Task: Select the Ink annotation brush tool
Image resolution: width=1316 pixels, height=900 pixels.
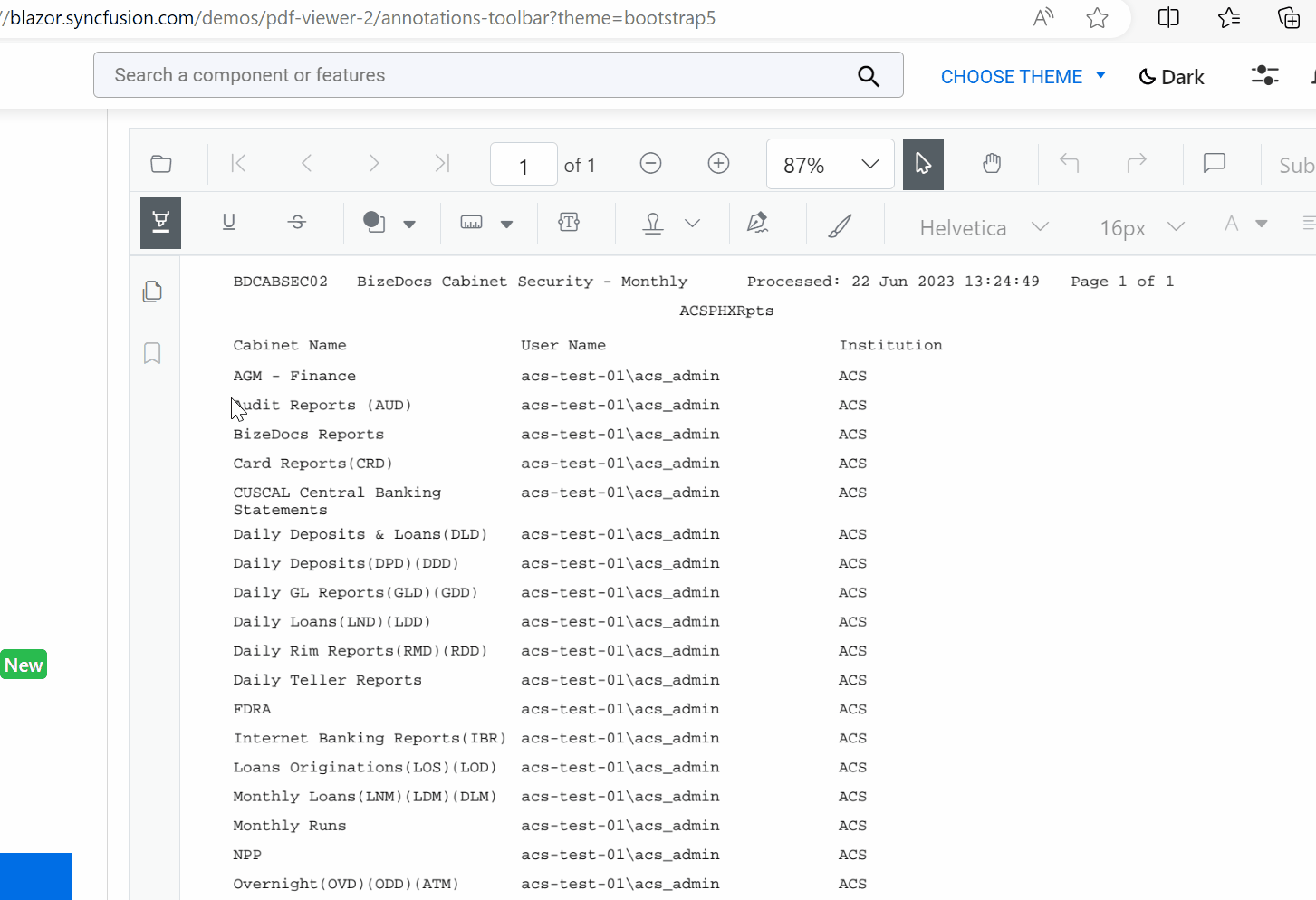Action: [x=841, y=224]
